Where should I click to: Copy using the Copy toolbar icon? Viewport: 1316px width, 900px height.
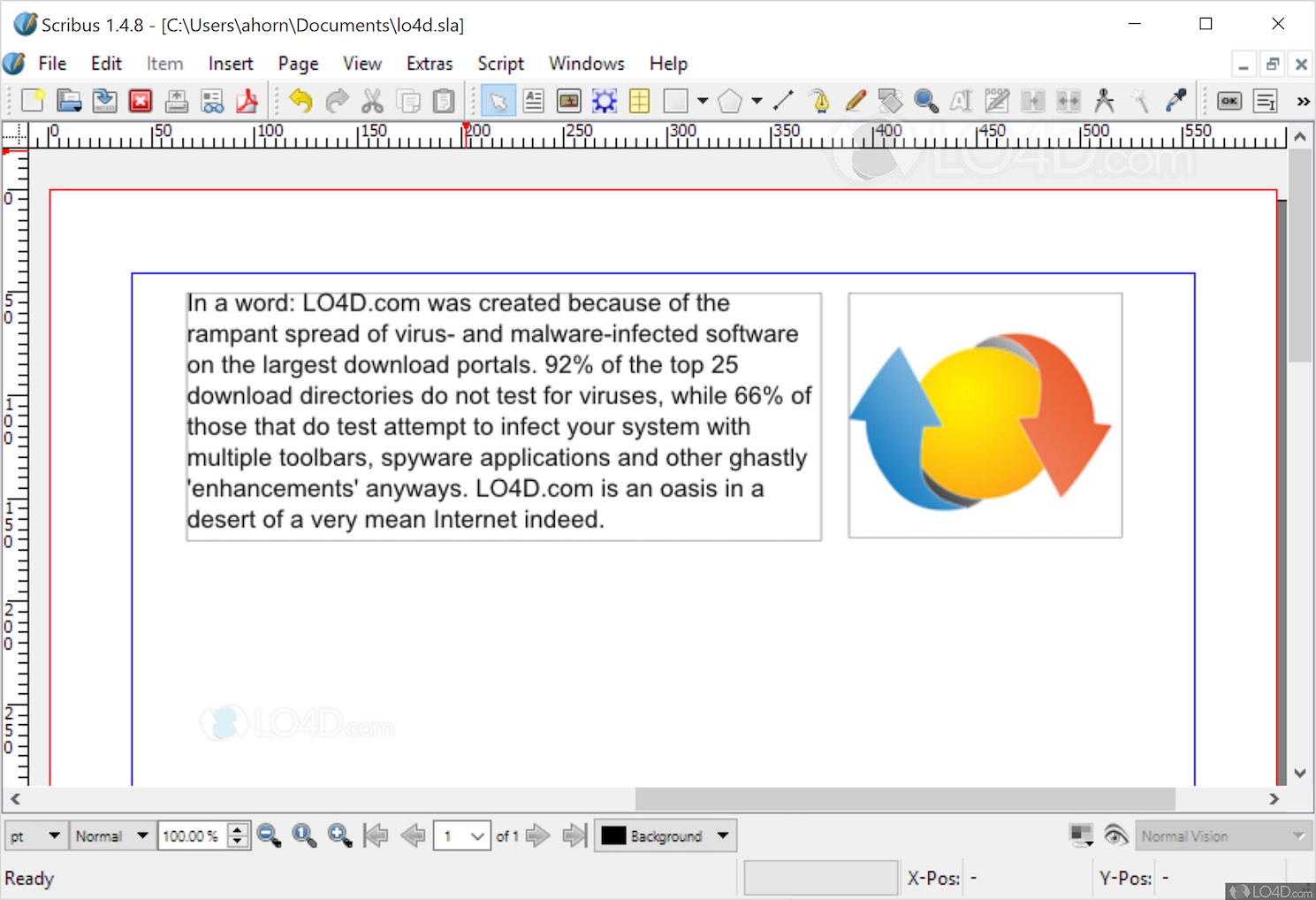click(408, 101)
